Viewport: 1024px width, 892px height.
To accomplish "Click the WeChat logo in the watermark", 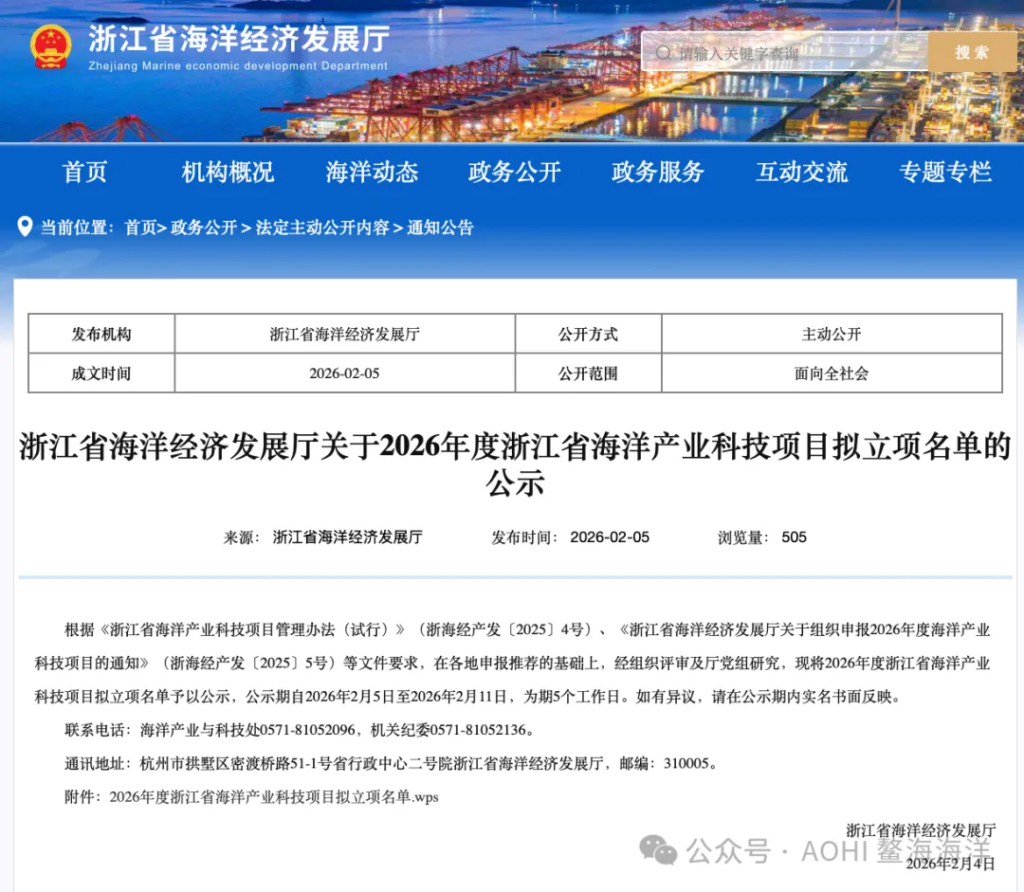I will (658, 851).
